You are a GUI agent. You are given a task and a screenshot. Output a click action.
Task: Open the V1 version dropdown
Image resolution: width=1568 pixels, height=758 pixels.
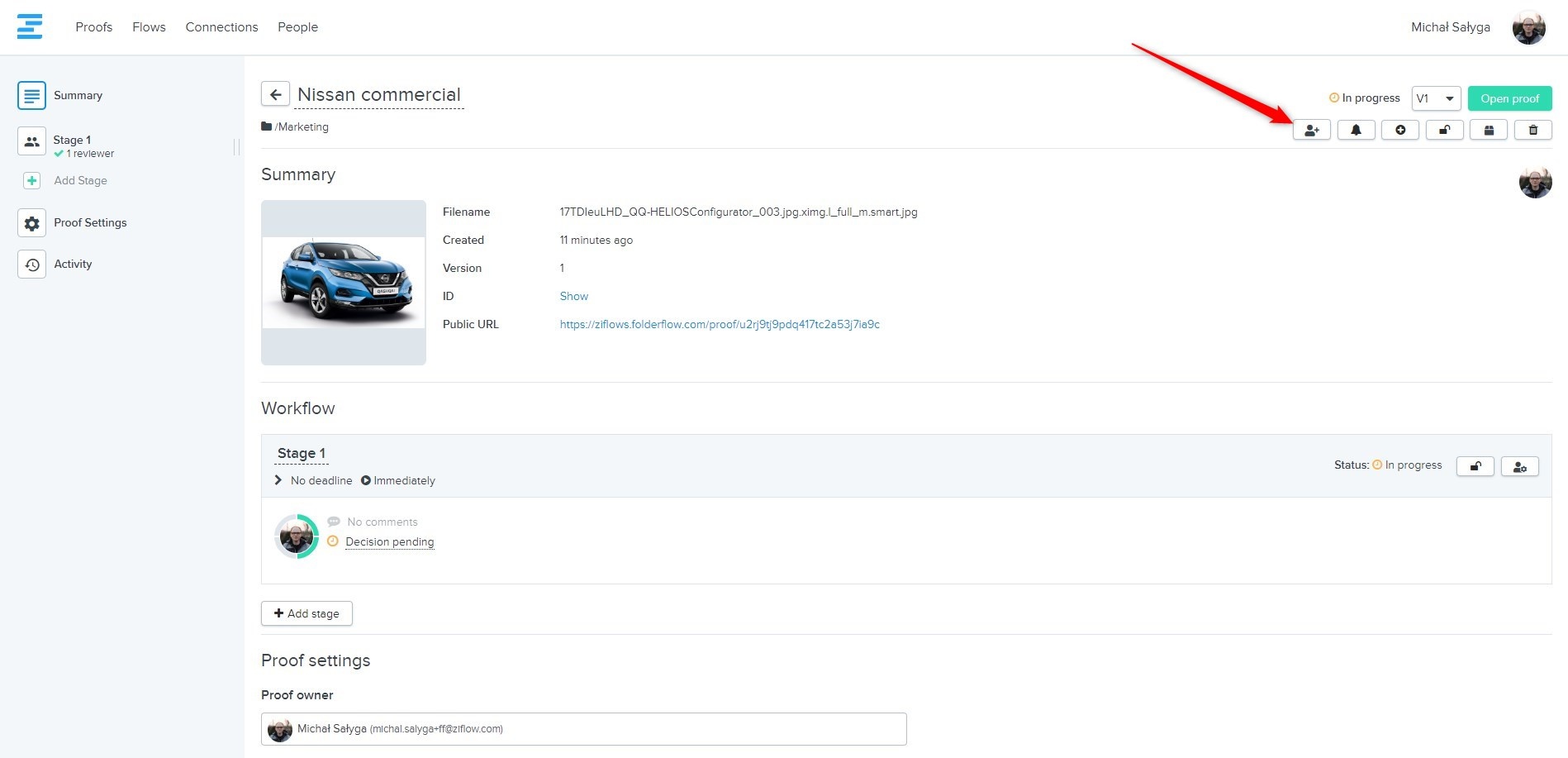(1436, 98)
